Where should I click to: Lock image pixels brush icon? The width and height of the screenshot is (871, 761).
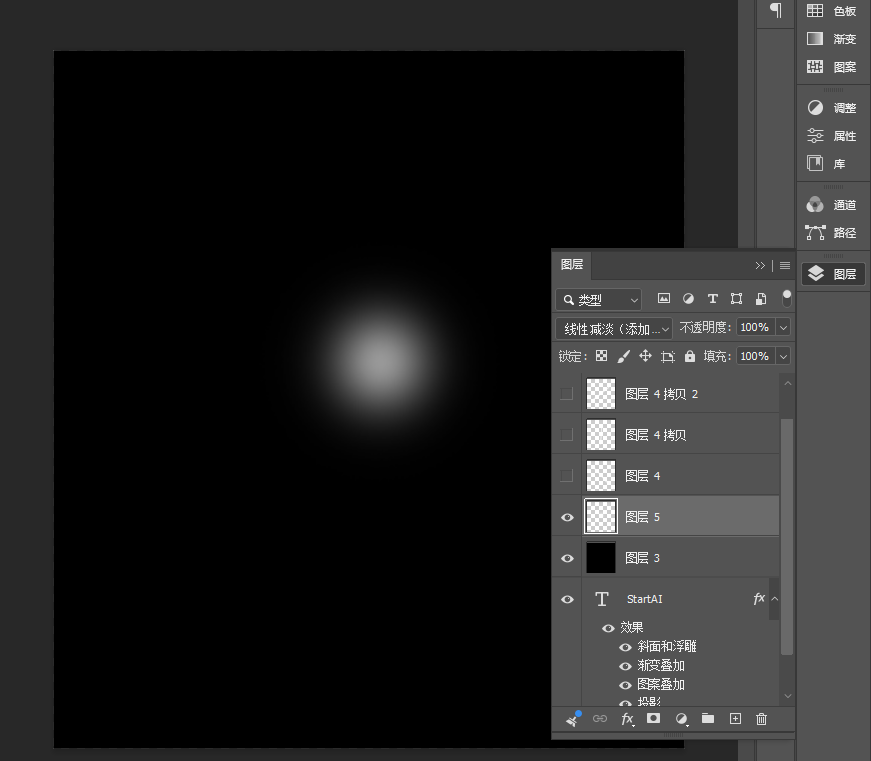click(x=623, y=356)
